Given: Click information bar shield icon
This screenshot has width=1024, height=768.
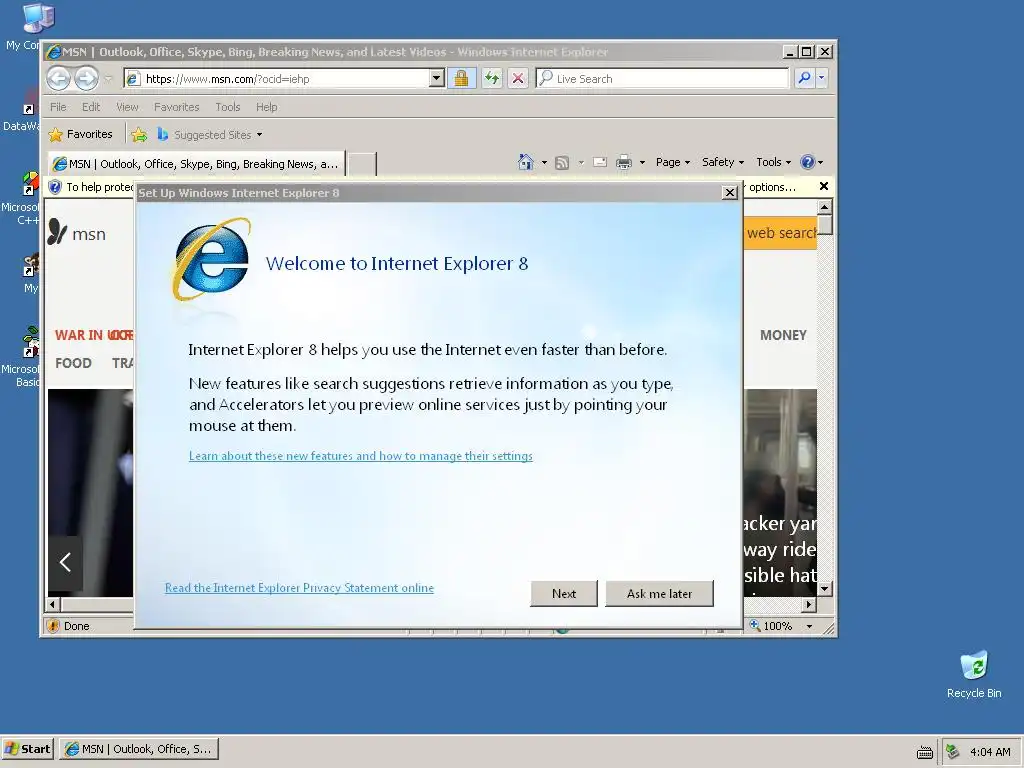Looking at the screenshot, I should [55, 187].
